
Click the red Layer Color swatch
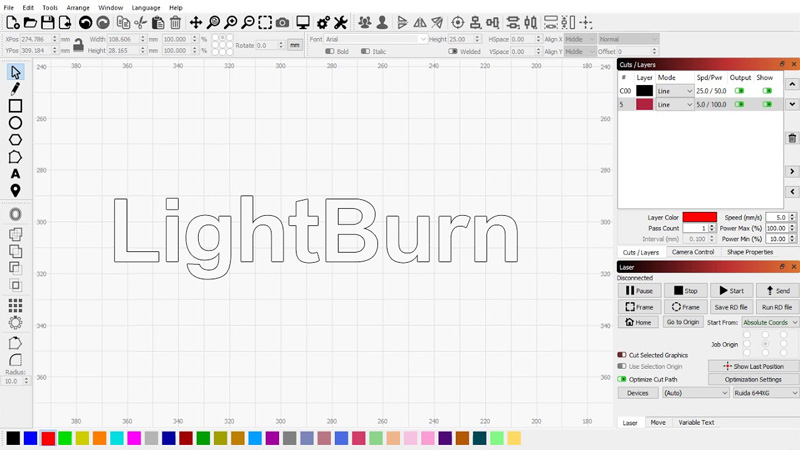click(699, 217)
